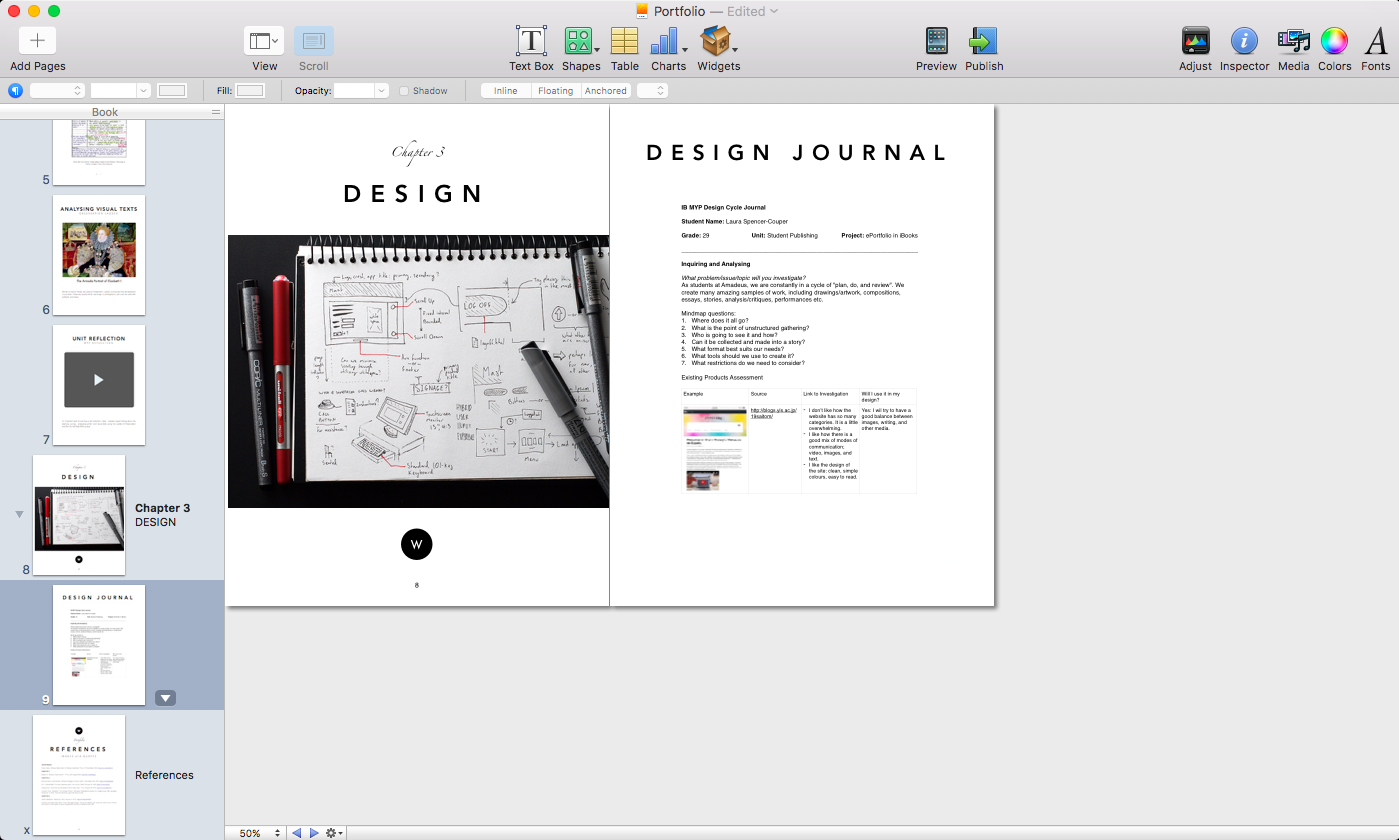Click the References label in sidebar

pos(164,775)
